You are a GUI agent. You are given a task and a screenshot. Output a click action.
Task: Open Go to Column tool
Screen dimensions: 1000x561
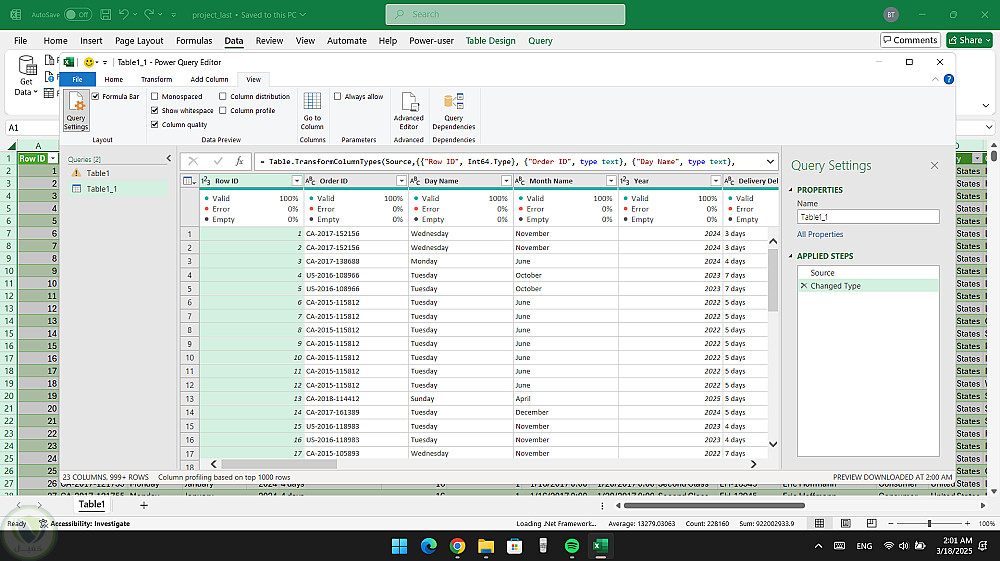pos(312,110)
